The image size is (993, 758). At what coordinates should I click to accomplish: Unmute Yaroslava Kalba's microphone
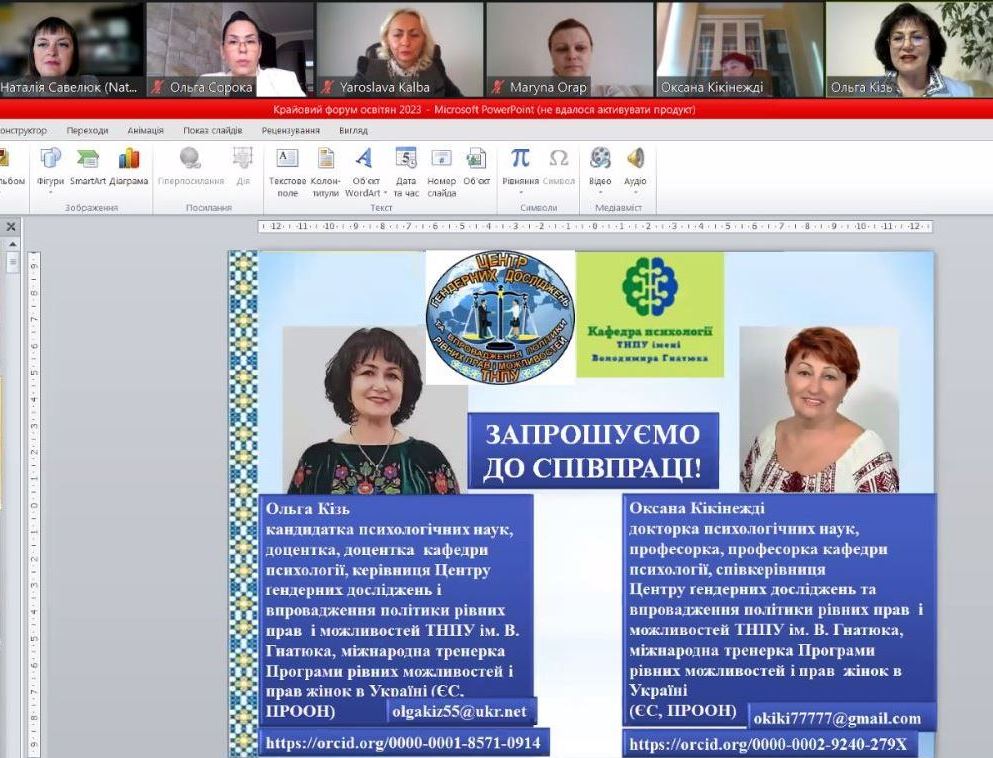[326, 86]
